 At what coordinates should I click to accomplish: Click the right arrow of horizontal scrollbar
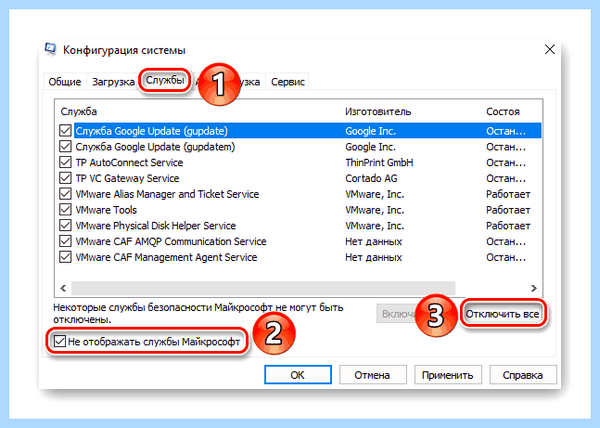(x=533, y=288)
